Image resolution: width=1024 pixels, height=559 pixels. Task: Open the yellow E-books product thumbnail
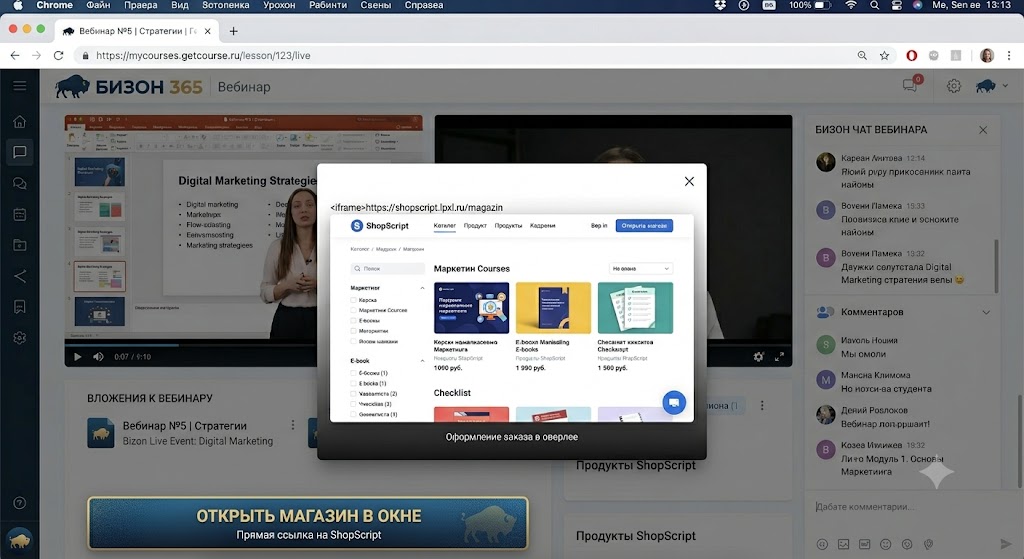click(553, 308)
